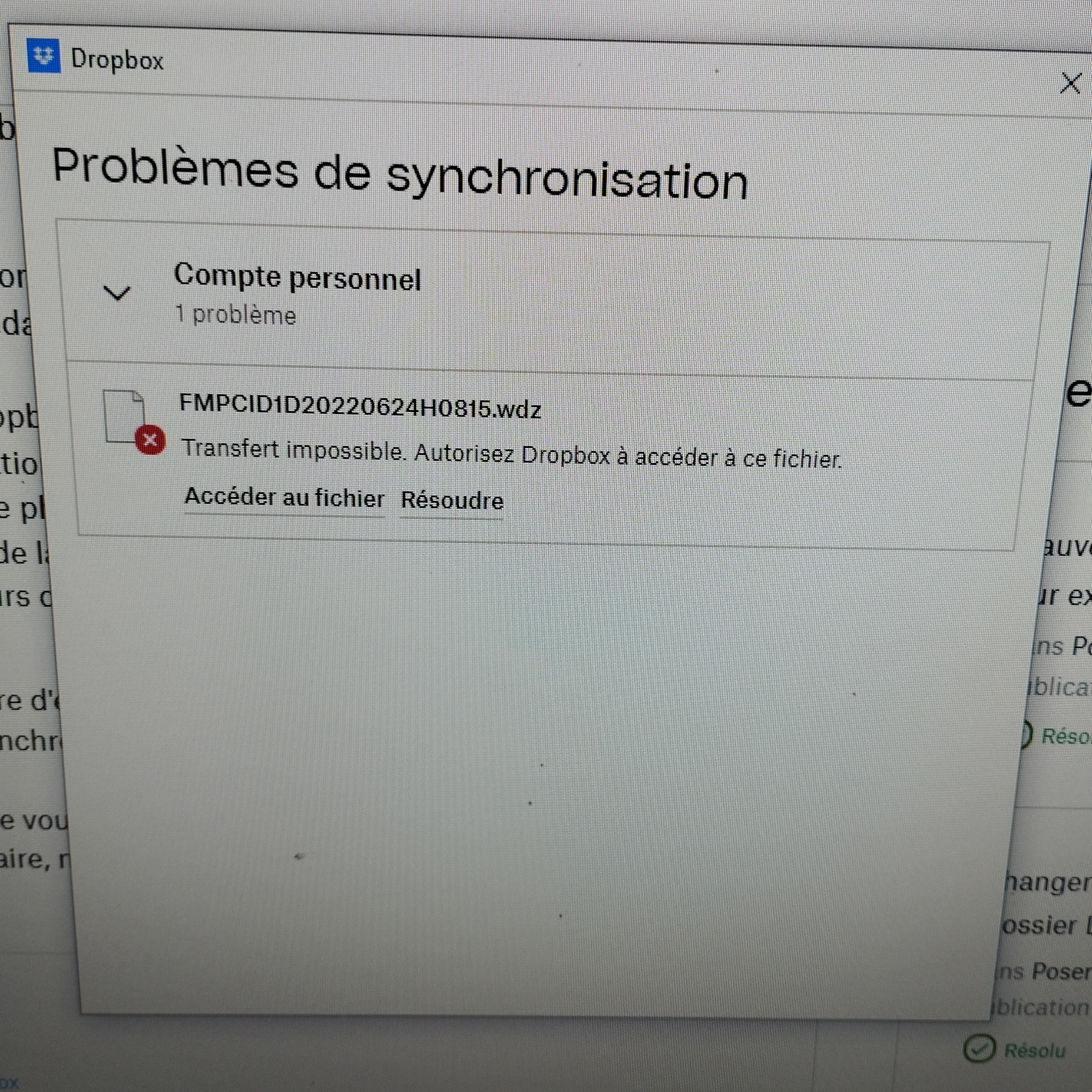The height and width of the screenshot is (1092, 1092).
Task: Click the Dropbox logo in title bar
Action: (x=43, y=56)
